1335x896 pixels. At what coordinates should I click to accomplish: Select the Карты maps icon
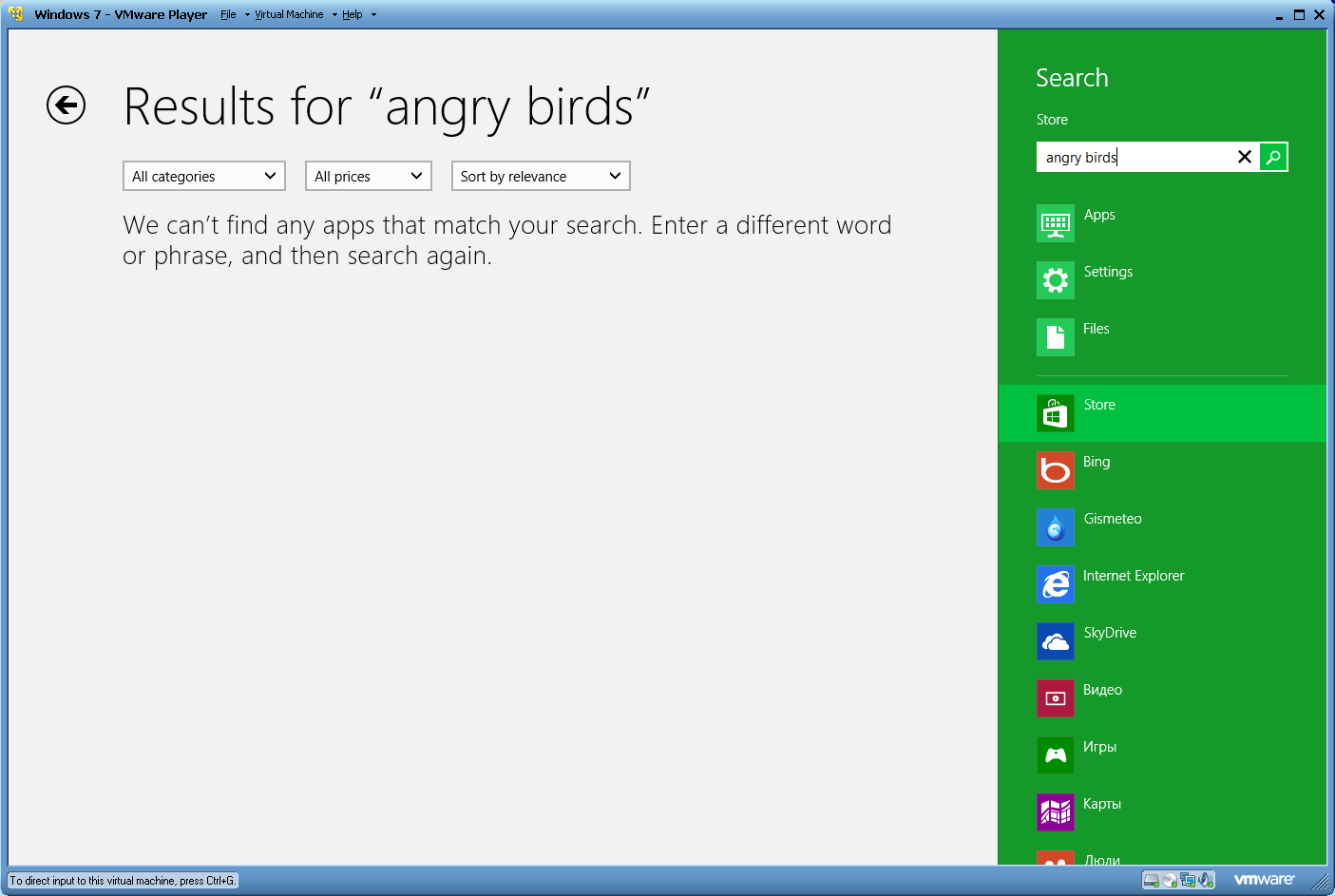tap(1055, 812)
